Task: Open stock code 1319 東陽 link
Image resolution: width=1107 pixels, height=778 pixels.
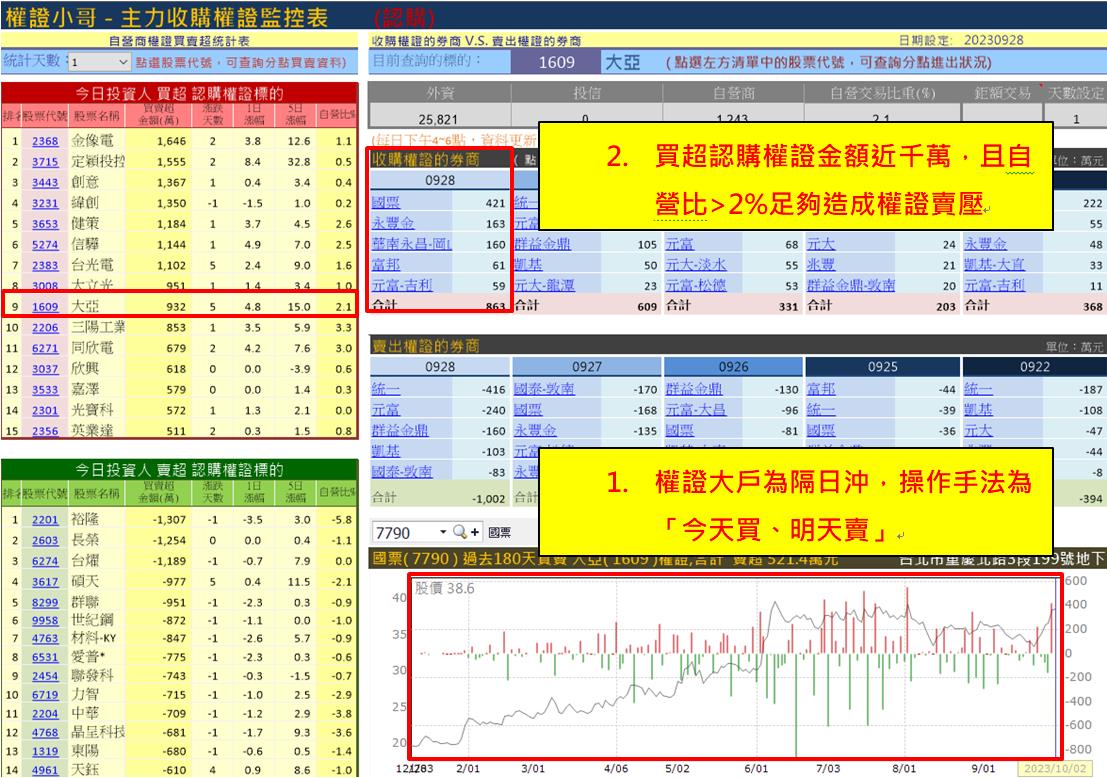Action: tap(45, 752)
